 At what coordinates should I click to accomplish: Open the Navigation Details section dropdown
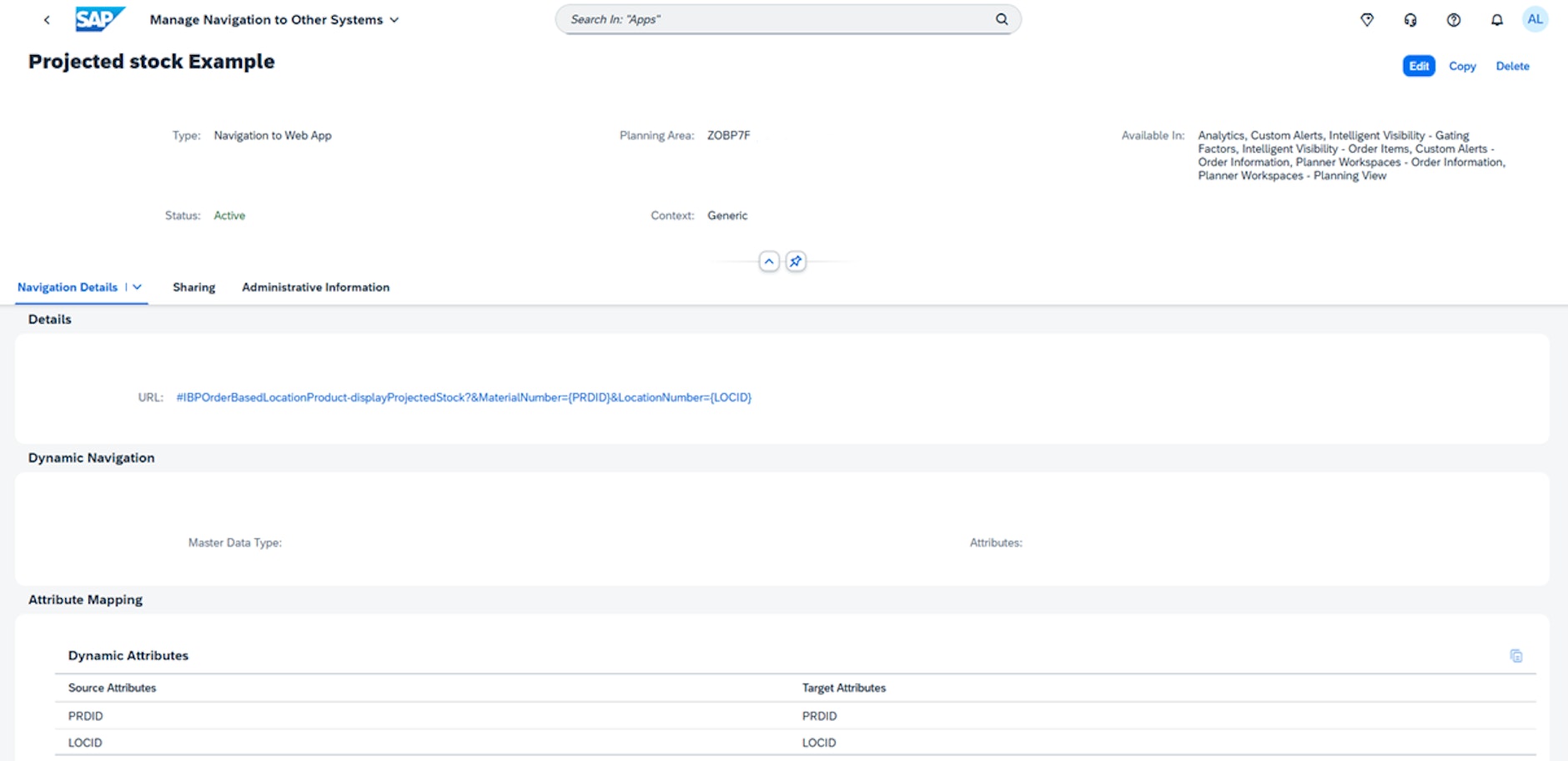pyautogui.click(x=138, y=286)
